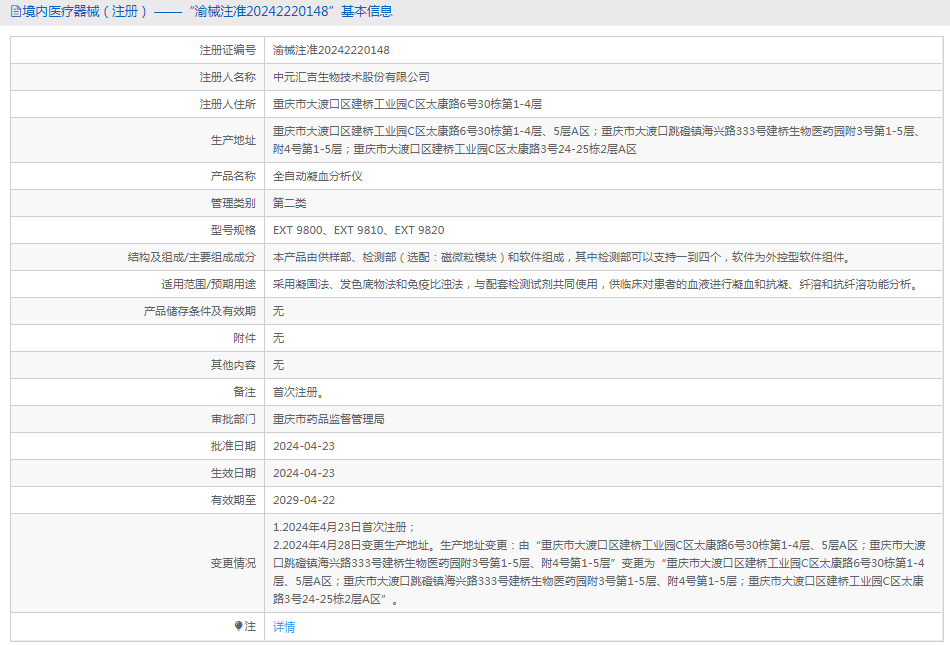
Task: Click the 批准日期 label
Action: 233,446
